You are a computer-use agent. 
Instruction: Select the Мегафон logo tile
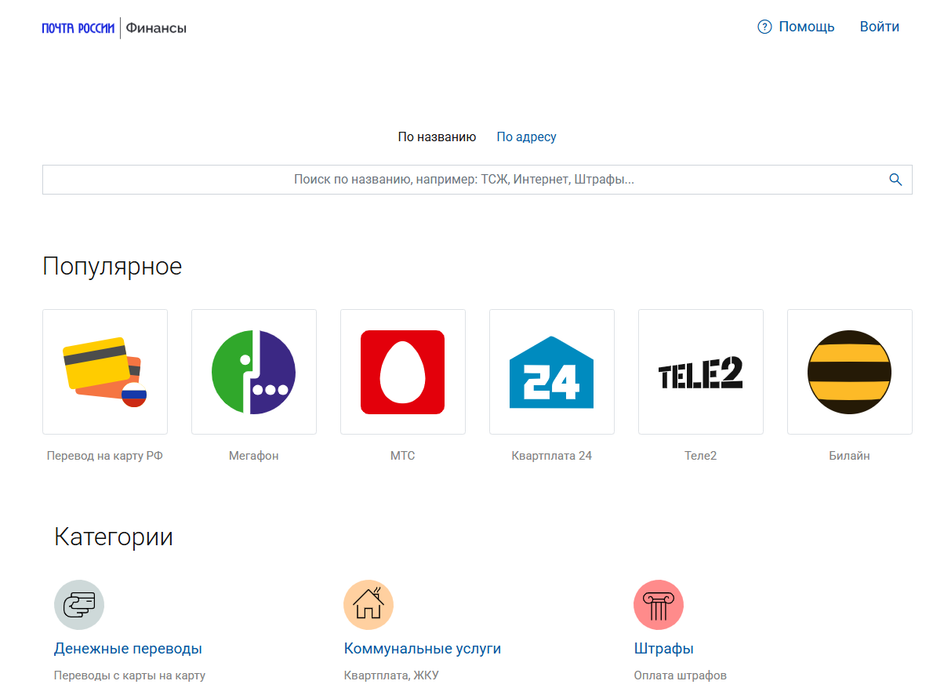[253, 371]
